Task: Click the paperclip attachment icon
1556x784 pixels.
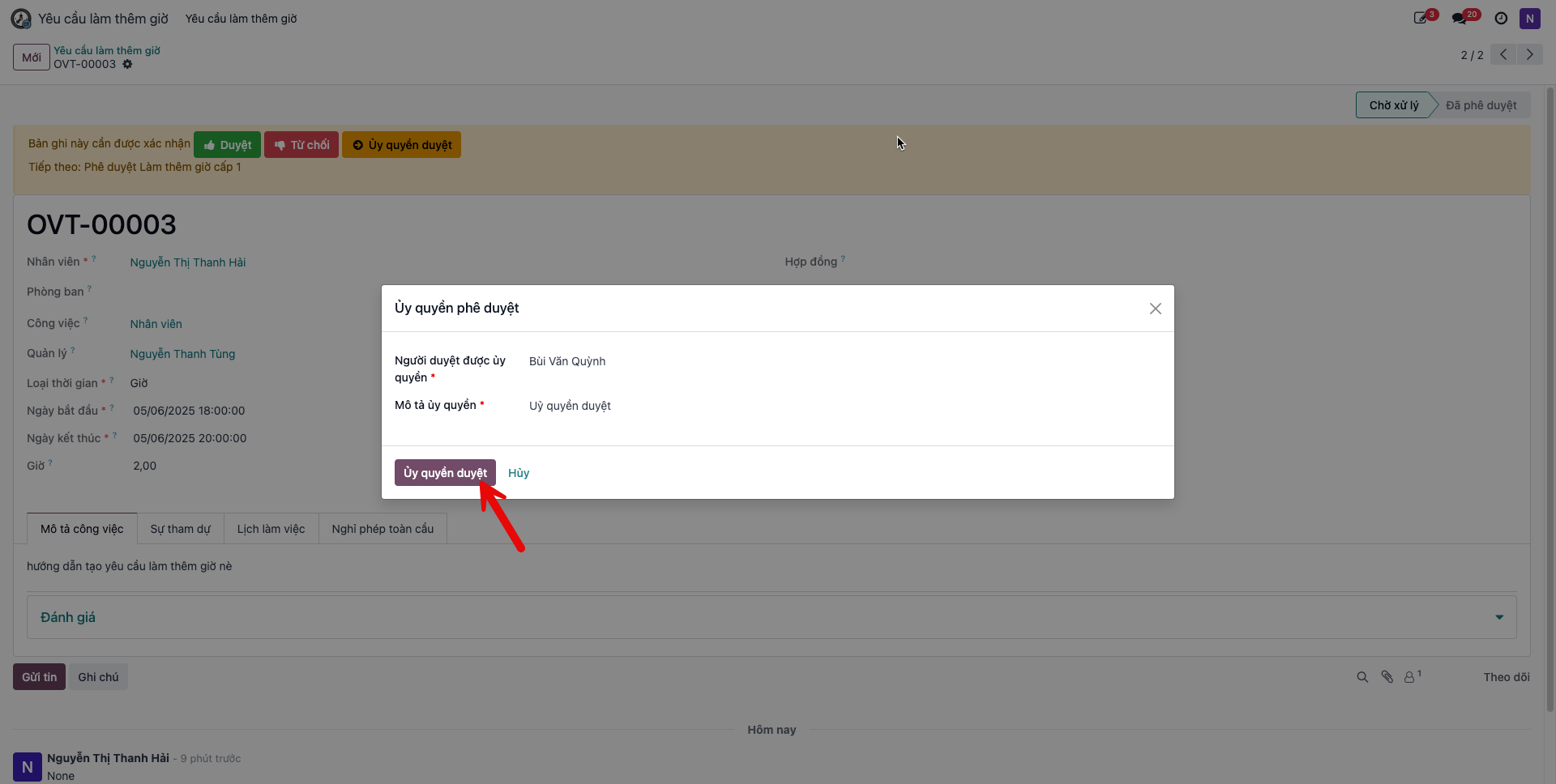Action: (x=1387, y=677)
